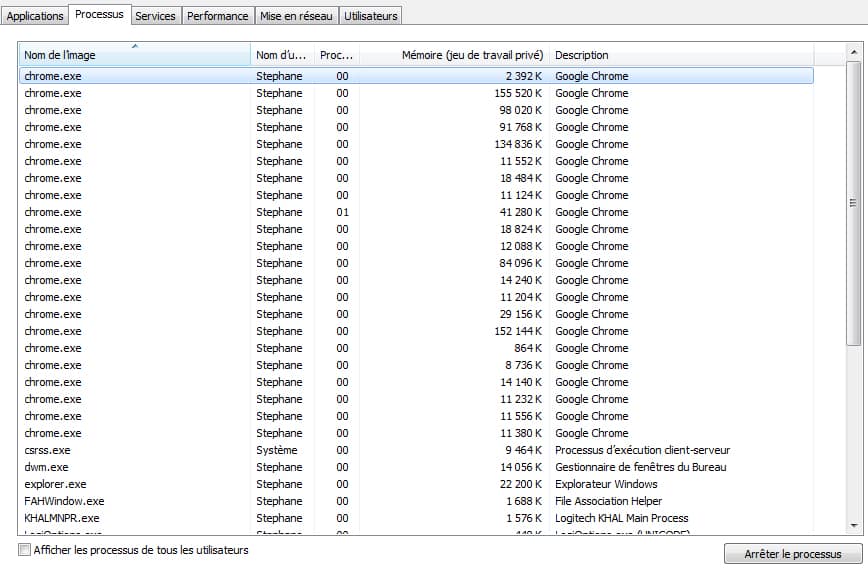Select chrome.exe row using 98 020 K
Viewport: 868px width, 575px height.
(416, 110)
